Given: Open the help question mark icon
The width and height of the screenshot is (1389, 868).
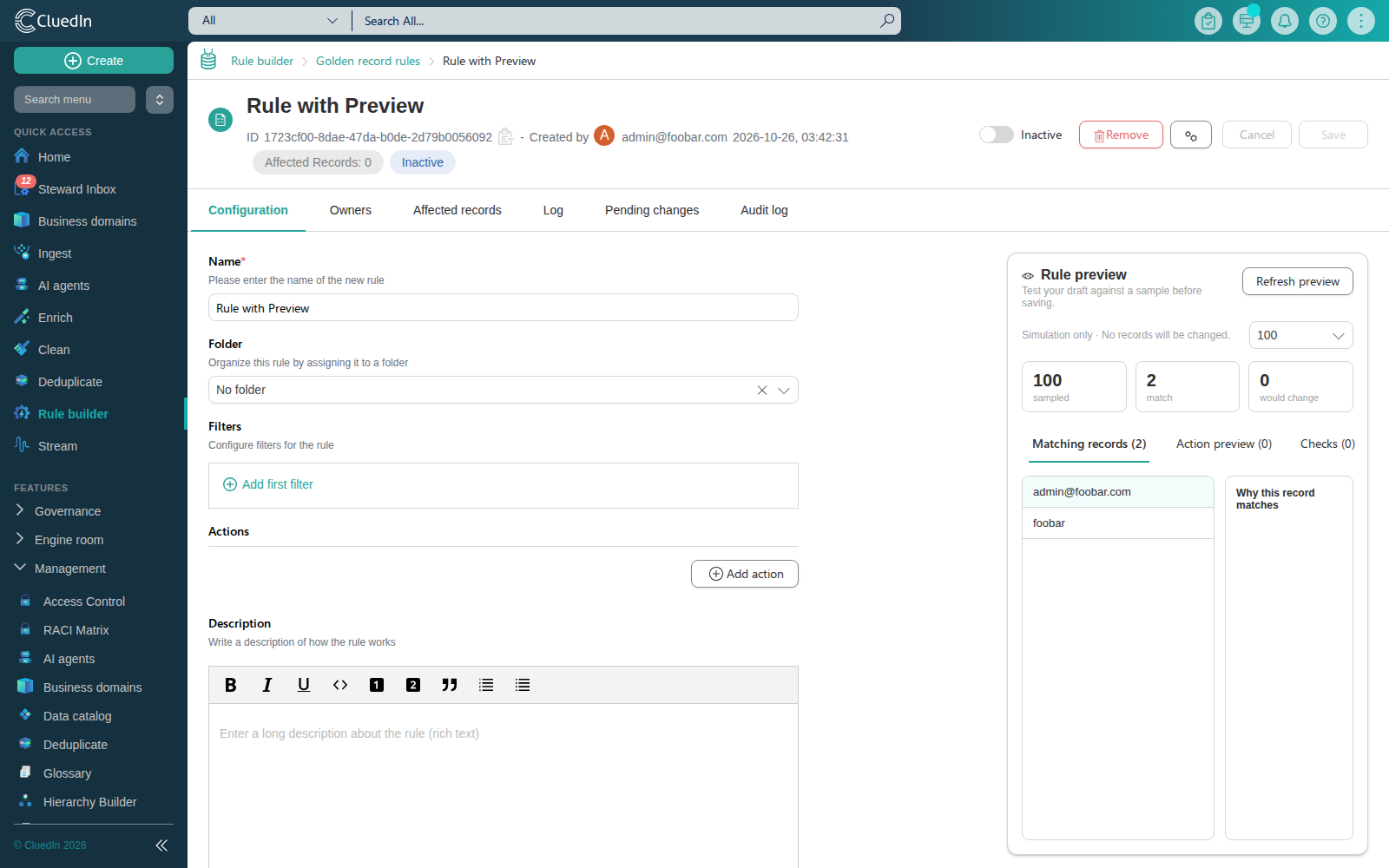Looking at the screenshot, I should [1323, 21].
